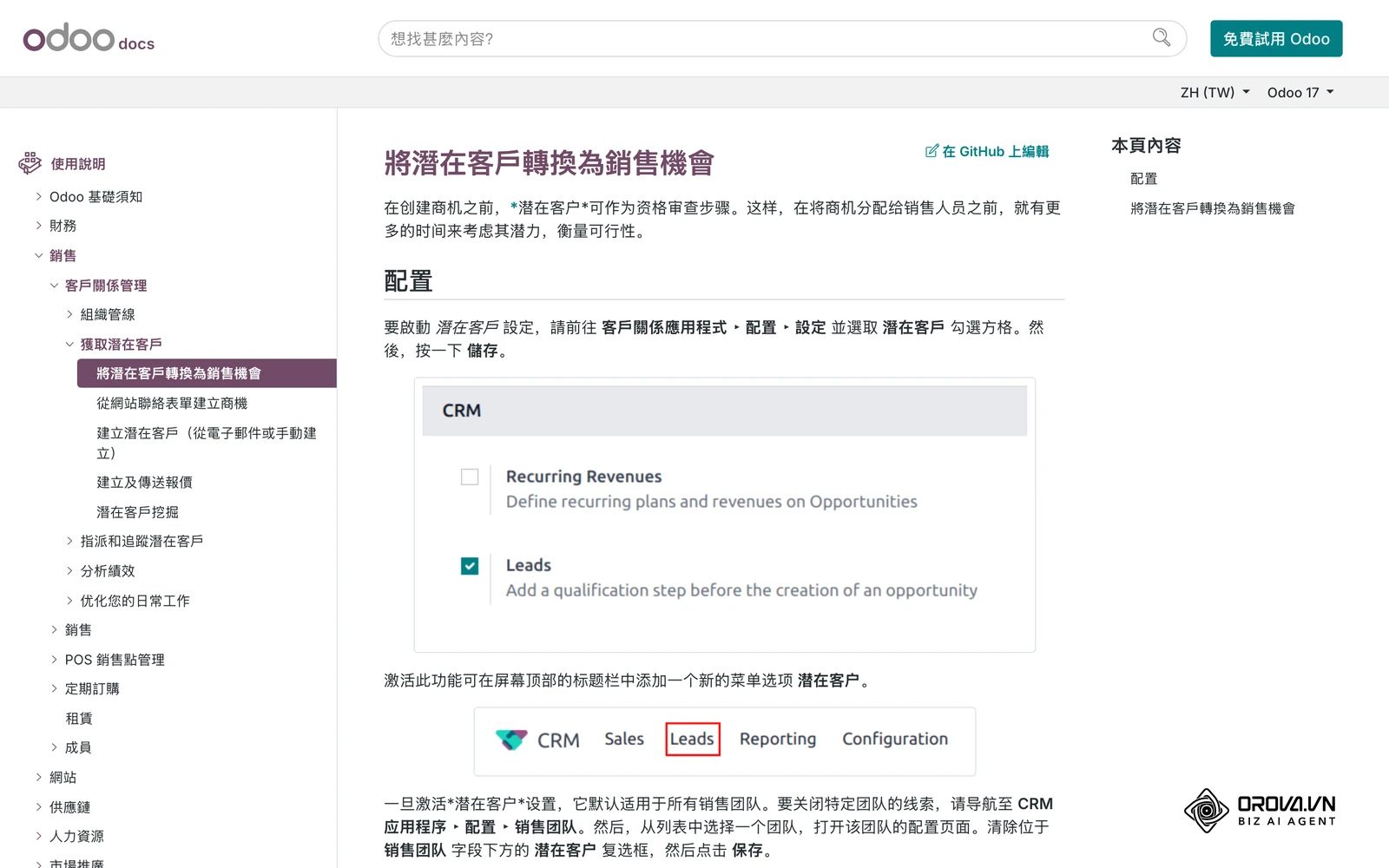This screenshot has width=1389, height=868.
Task: Click the Leads setting label text
Action: [x=529, y=565]
